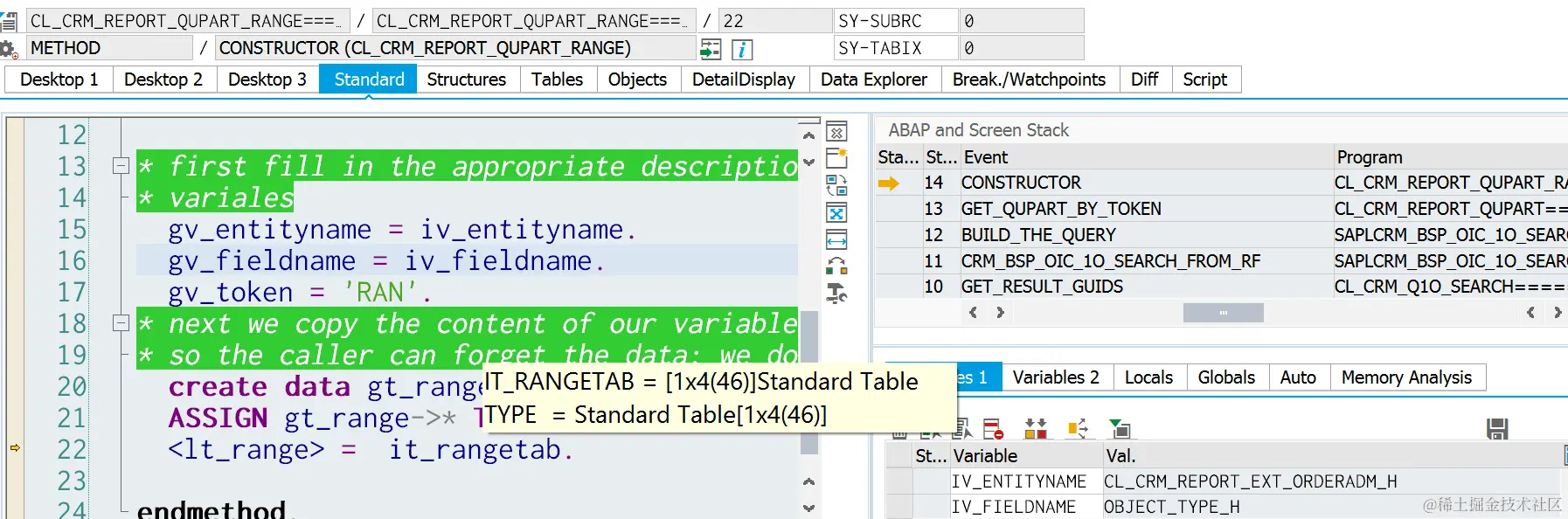
Task: Click the up arrow above the code scrollbar
Action: (808, 135)
